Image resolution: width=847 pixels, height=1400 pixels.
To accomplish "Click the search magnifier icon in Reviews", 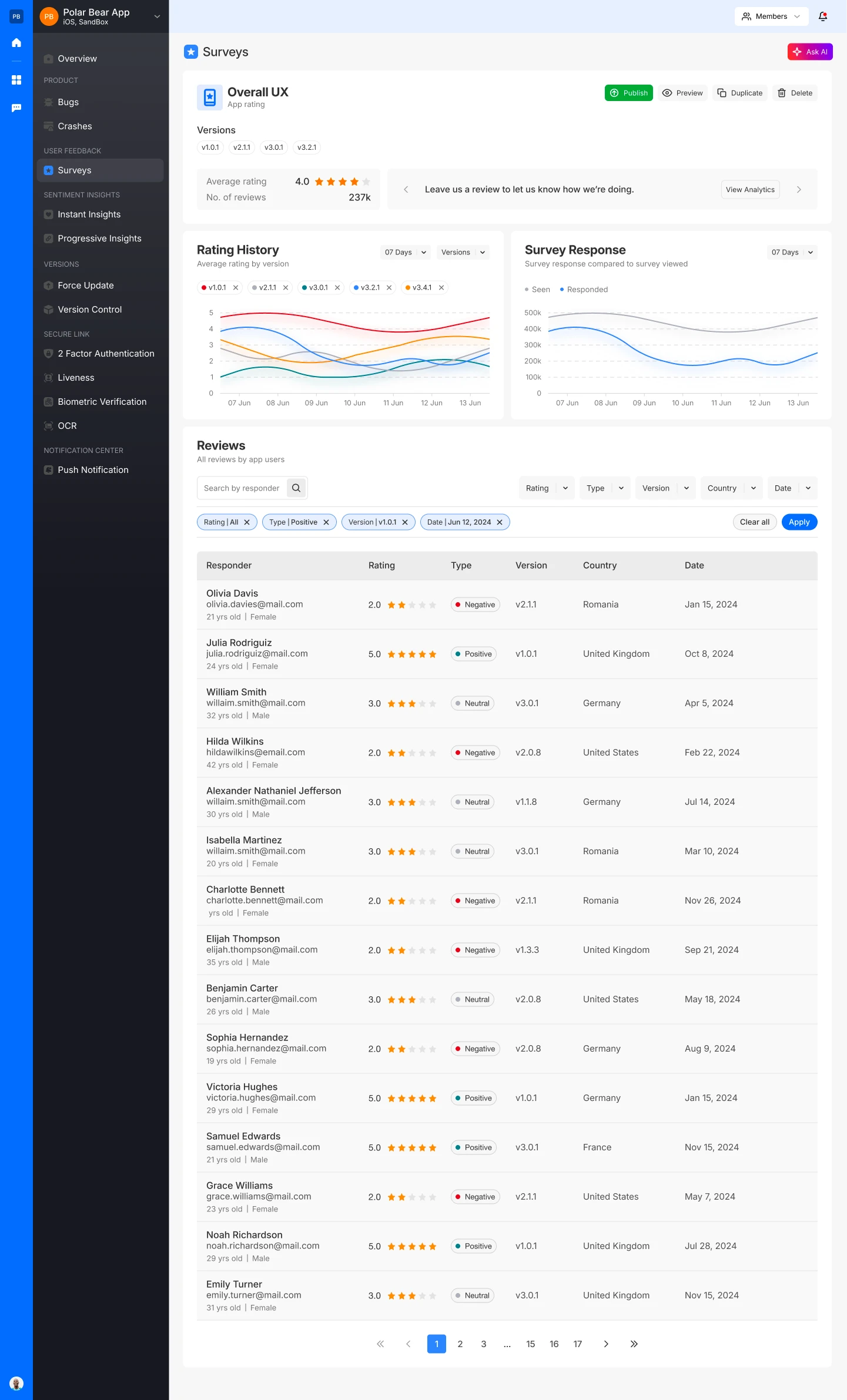I will coord(296,488).
